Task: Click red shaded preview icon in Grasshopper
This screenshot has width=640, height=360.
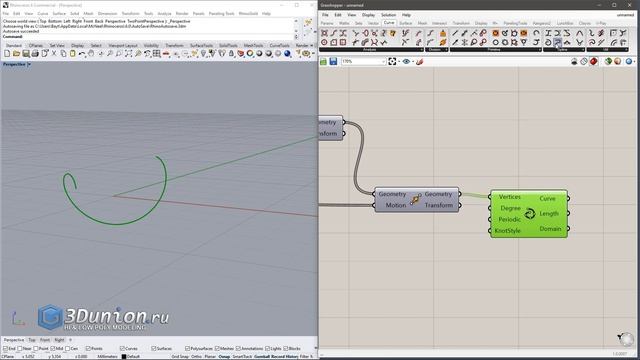Action: tap(594, 62)
